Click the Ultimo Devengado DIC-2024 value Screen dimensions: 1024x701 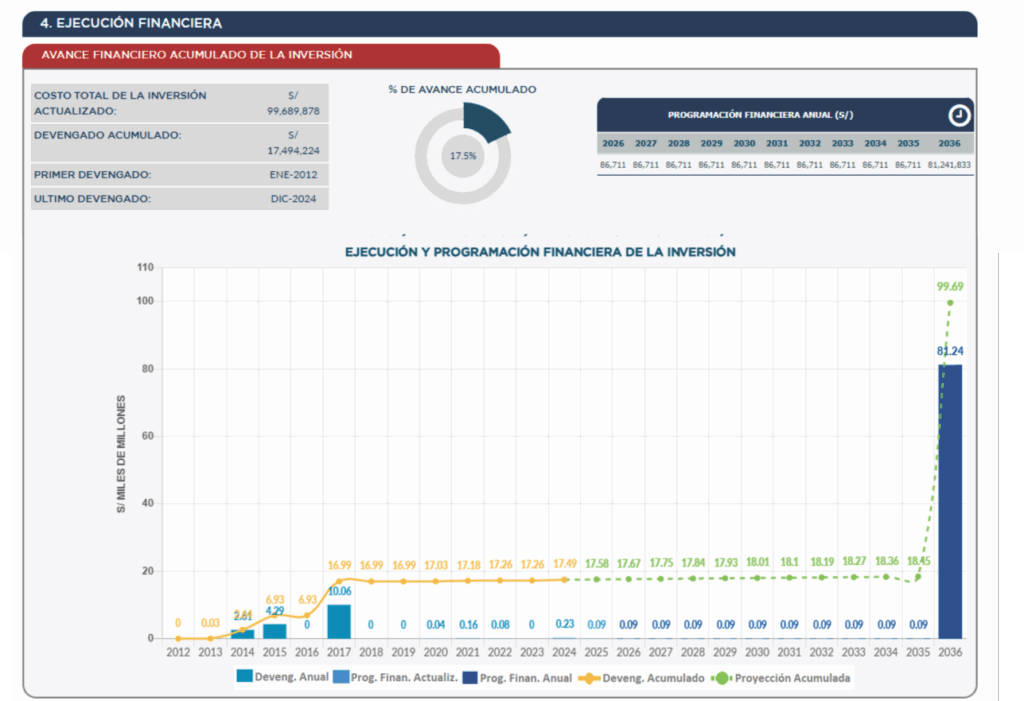[x=293, y=199]
